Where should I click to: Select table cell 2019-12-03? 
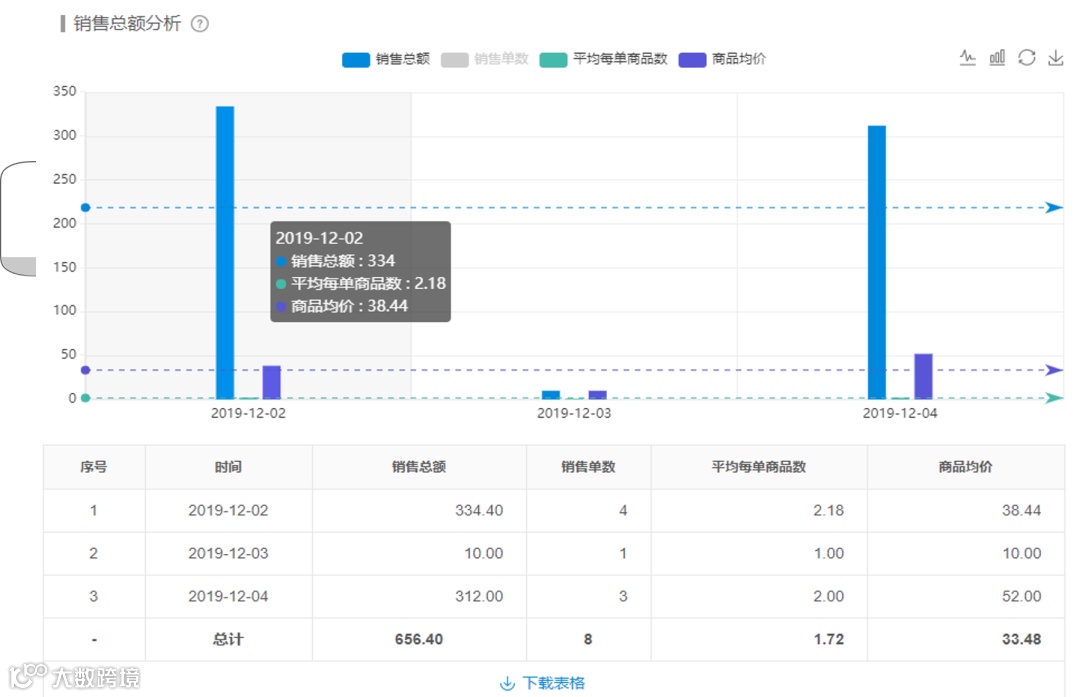pos(228,553)
